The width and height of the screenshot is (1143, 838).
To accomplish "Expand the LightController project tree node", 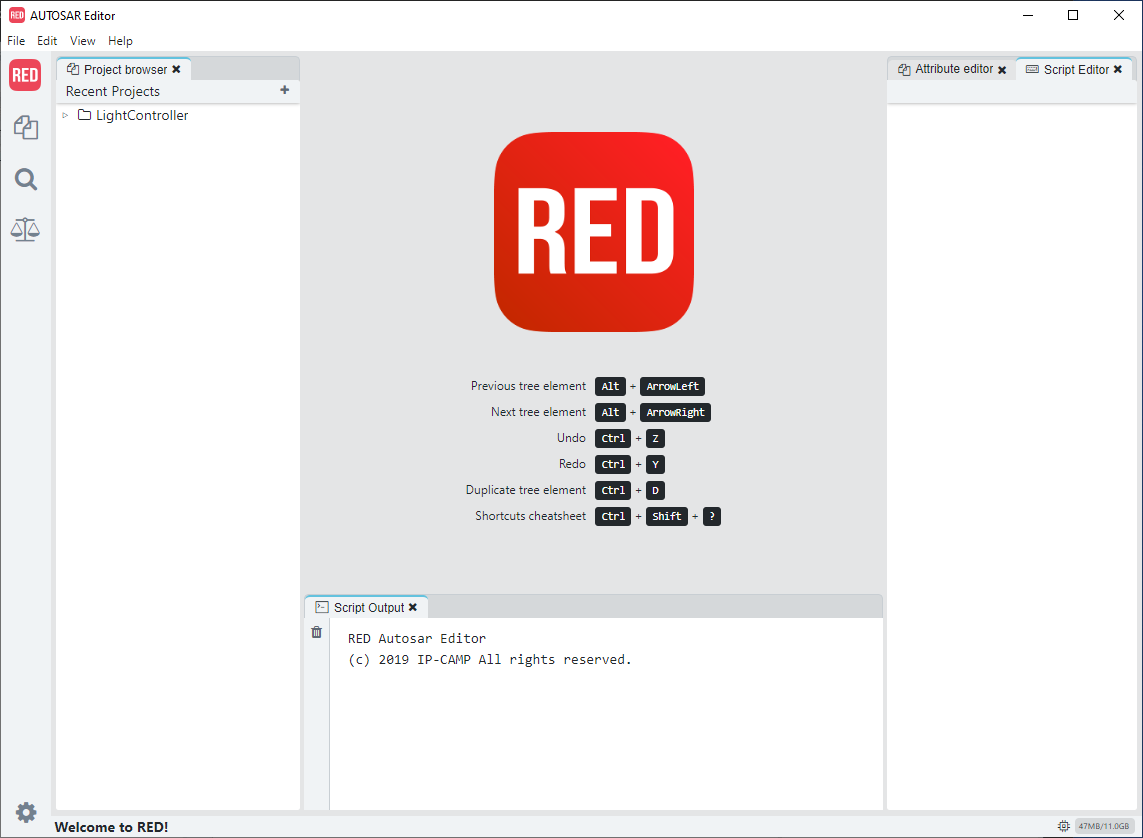I will click(x=66, y=115).
